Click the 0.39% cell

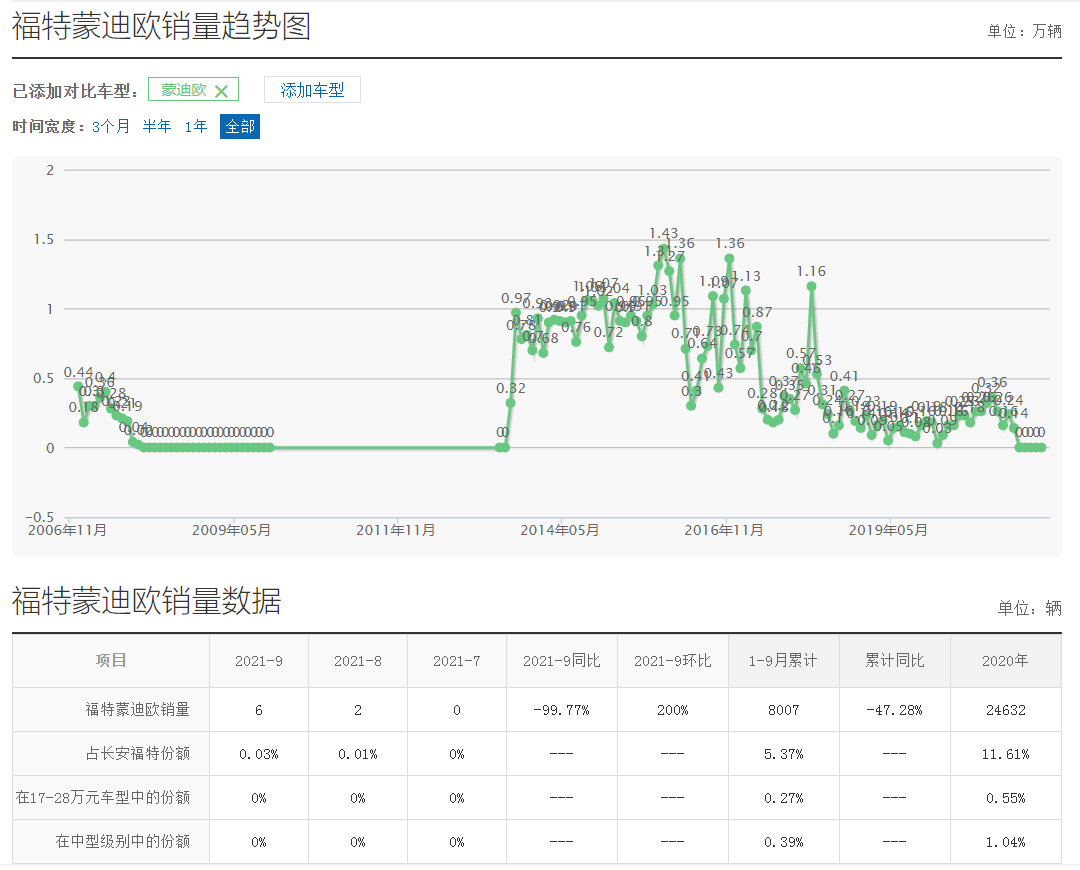tap(784, 842)
